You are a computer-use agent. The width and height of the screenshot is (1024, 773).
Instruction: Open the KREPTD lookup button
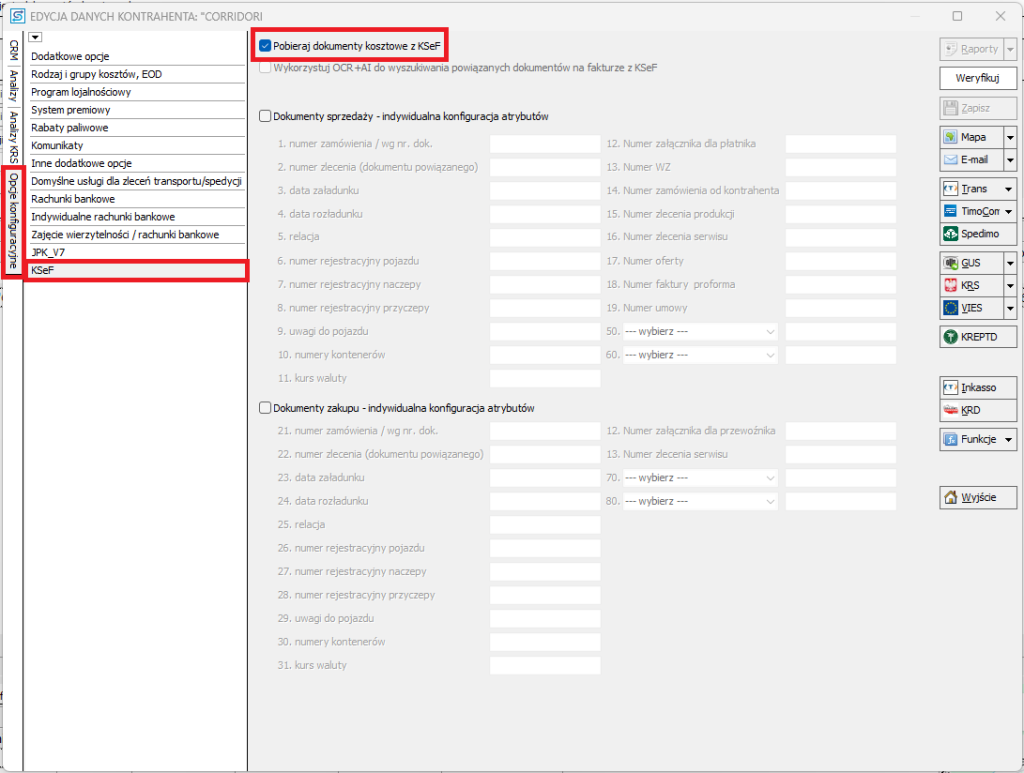point(978,338)
